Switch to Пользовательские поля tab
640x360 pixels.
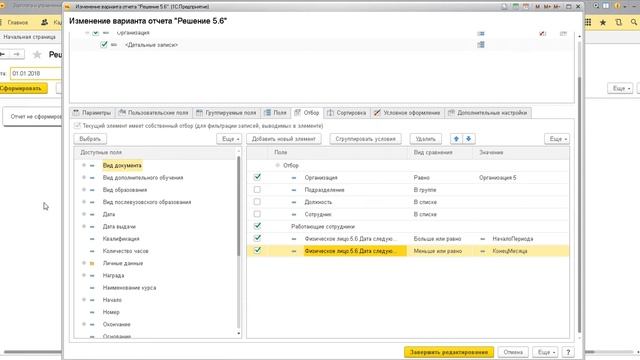(x=153, y=113)
